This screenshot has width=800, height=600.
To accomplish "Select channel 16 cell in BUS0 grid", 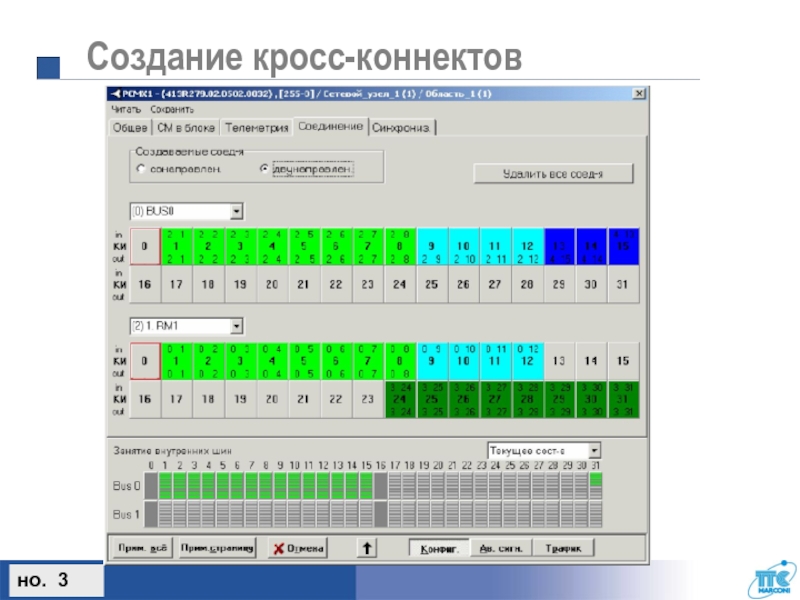I will click(145, 285).
